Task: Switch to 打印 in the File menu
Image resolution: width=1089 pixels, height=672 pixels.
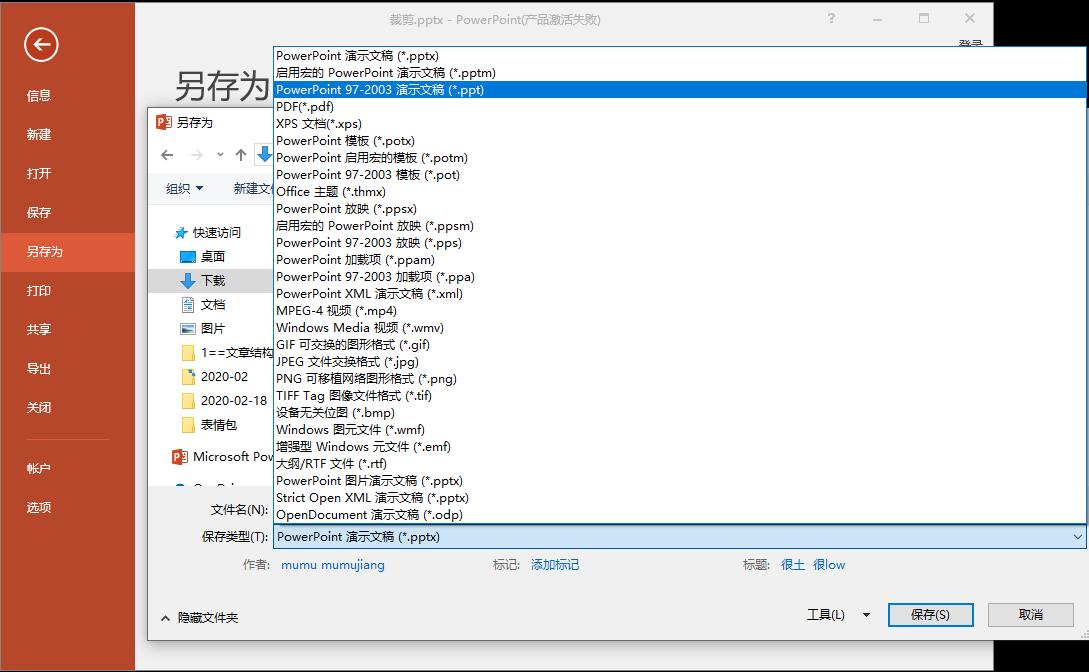Action: (x=36, y=290)
